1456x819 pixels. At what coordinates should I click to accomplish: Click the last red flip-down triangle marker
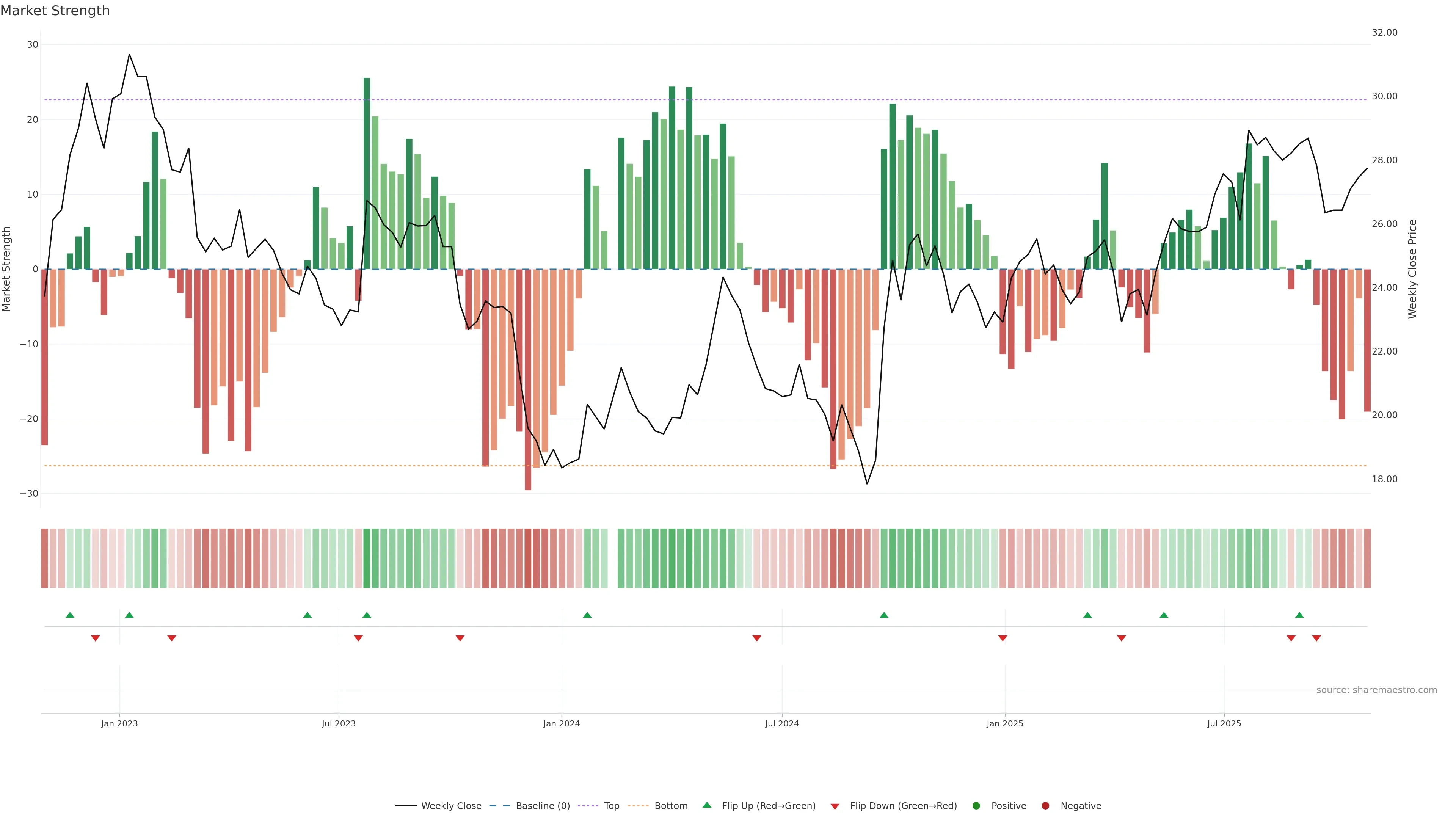[x=1316, y=638]
